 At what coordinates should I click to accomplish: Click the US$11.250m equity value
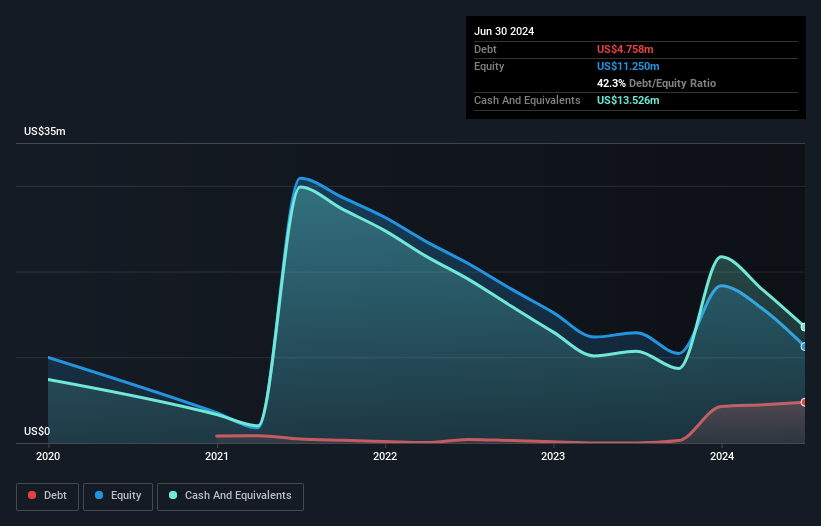click(x=628, y=66)
